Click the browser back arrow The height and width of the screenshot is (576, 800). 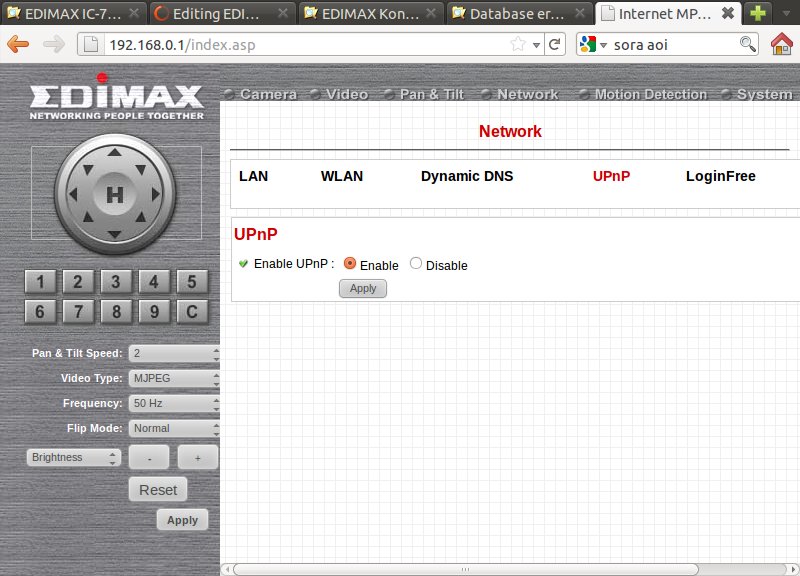tap(18, 44)
